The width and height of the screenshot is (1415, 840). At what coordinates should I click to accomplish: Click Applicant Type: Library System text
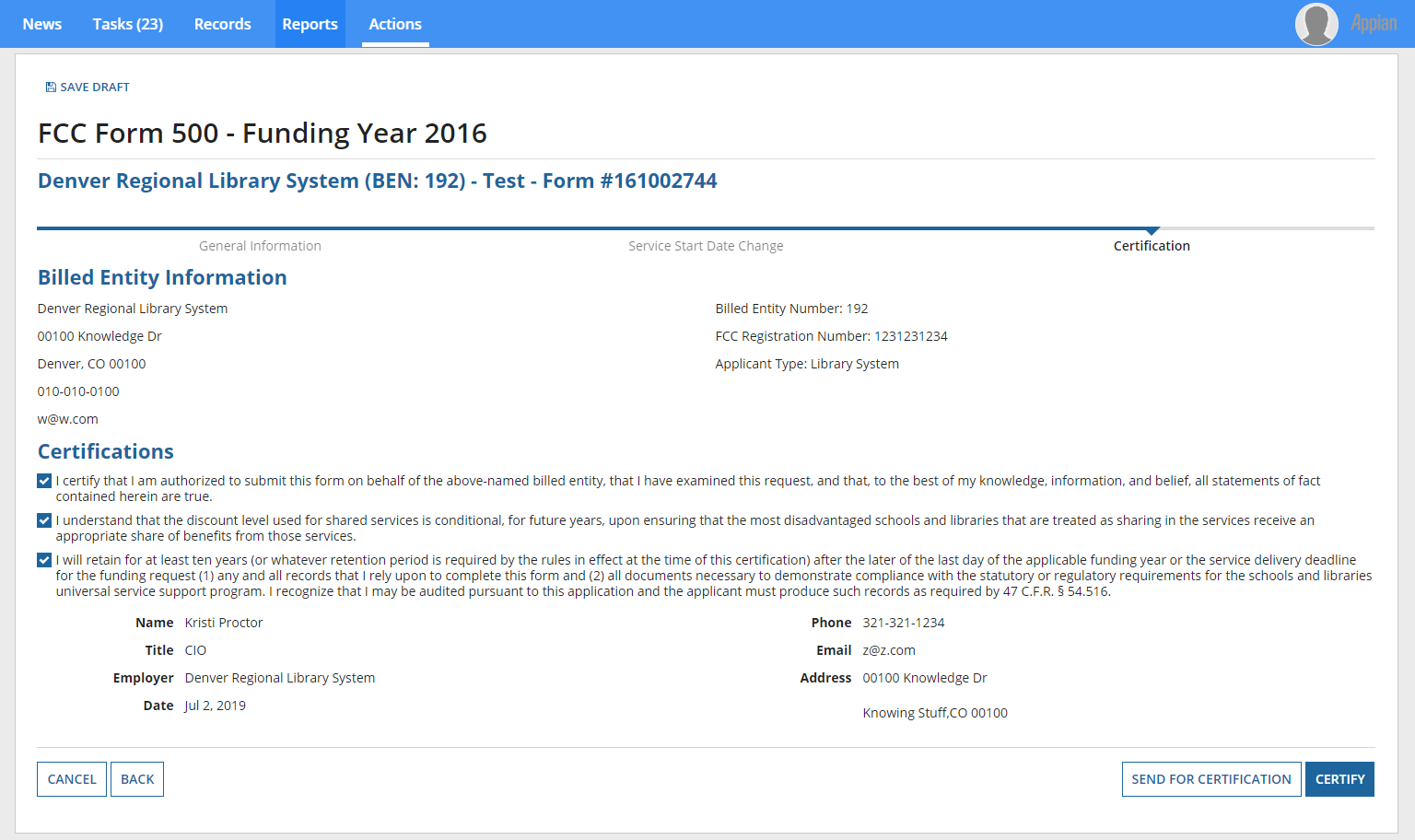807,364
